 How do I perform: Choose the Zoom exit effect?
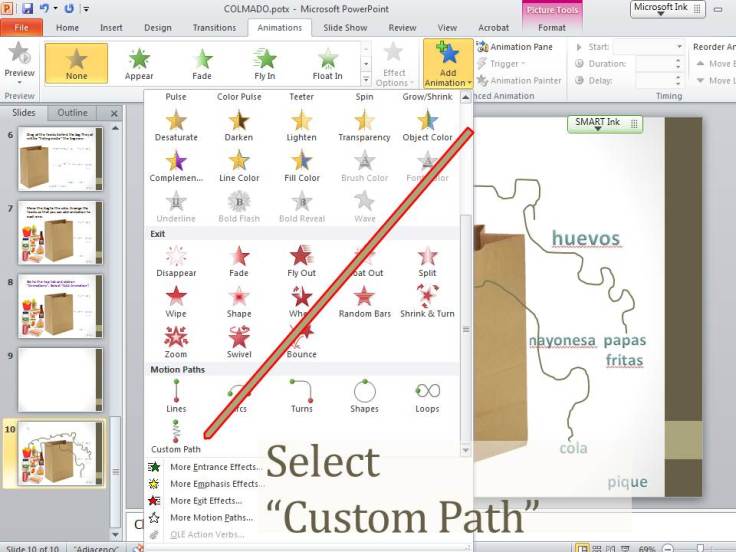coord(176,342)
